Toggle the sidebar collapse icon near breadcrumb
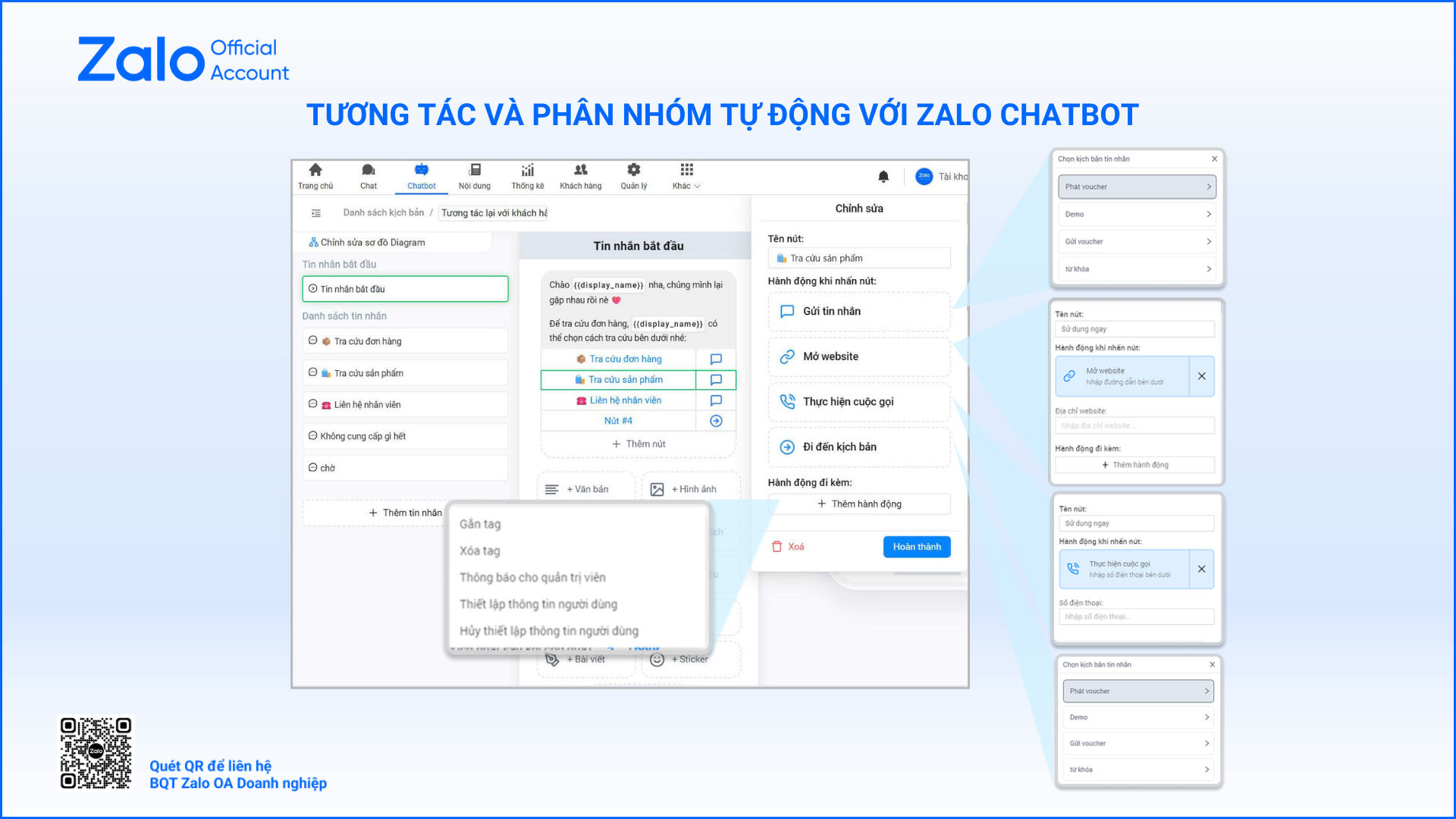Screen dimensions: 1456x819 [316, 213]
